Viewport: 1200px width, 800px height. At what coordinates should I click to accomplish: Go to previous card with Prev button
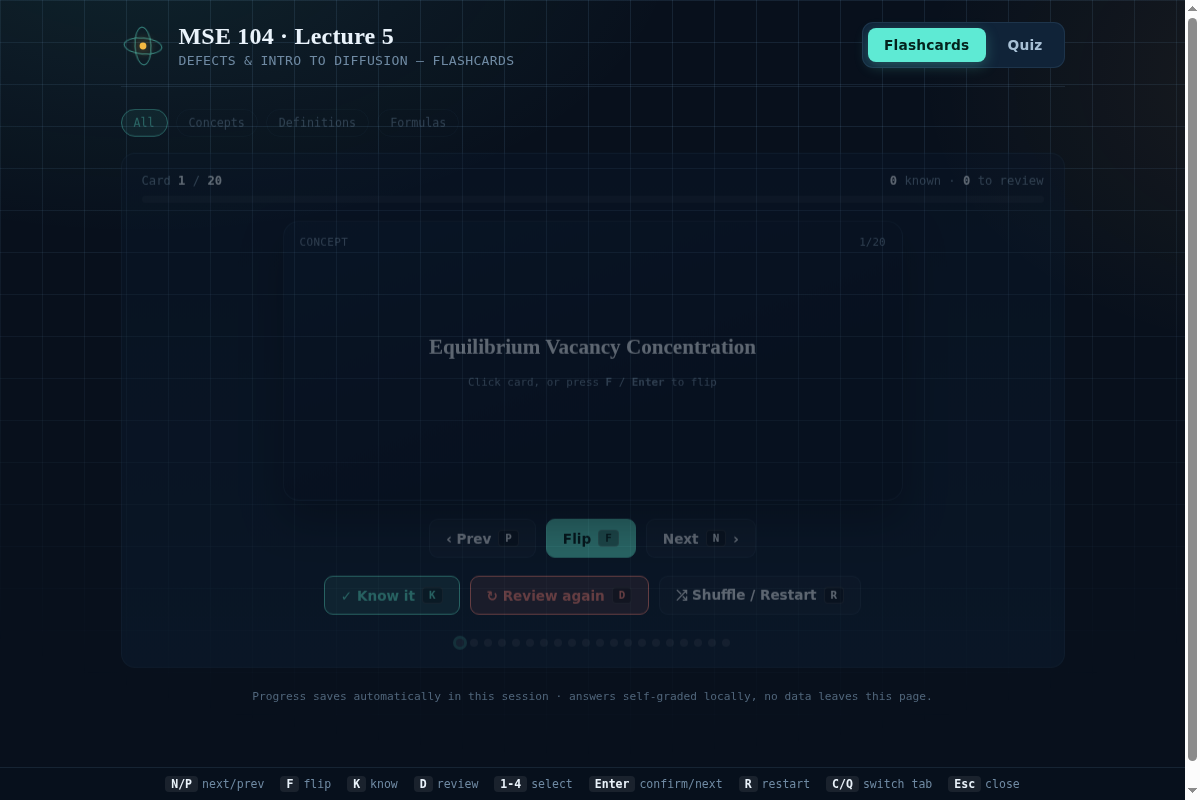click(x=482, y=538)
